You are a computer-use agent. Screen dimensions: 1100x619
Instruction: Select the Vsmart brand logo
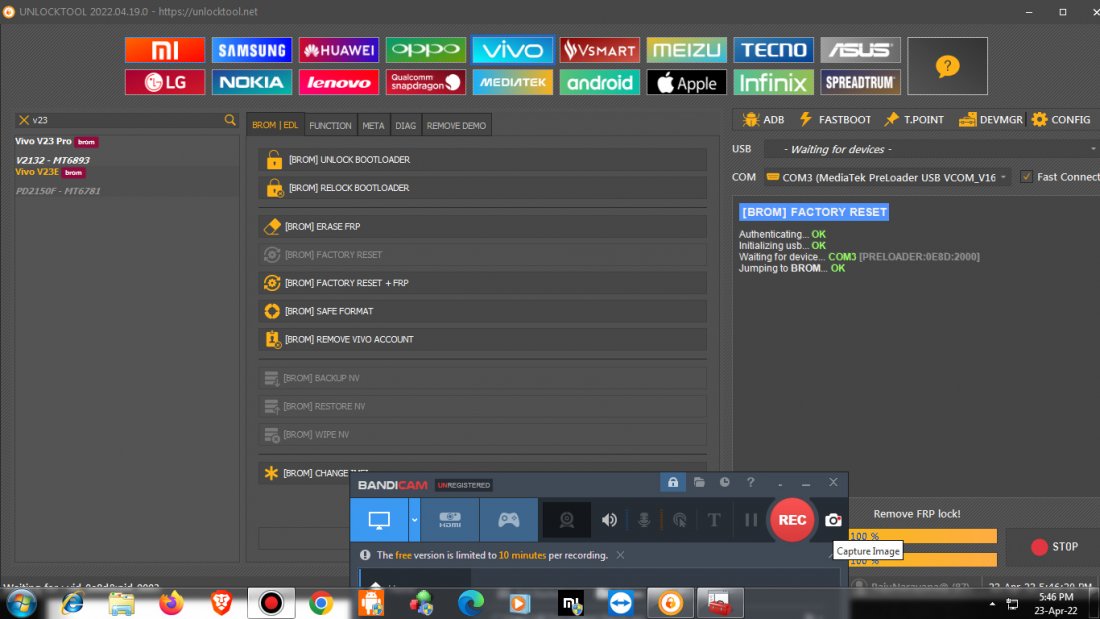[x=600, y=50]
